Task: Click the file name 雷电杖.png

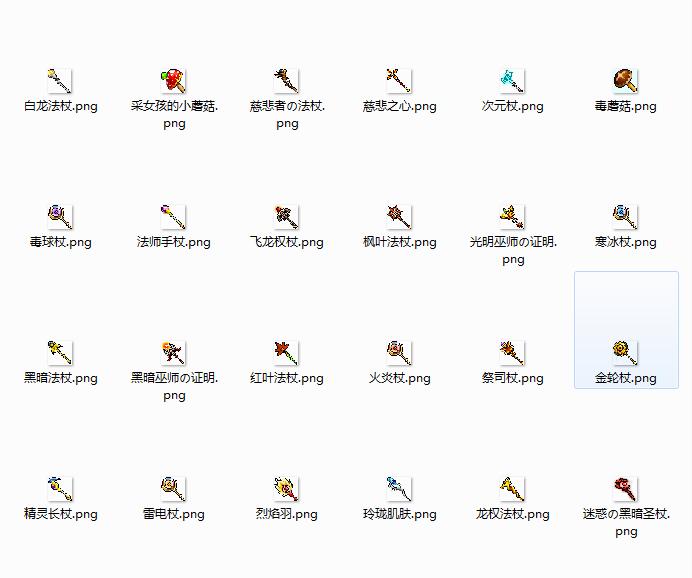Action: click(x=173, y=514)
